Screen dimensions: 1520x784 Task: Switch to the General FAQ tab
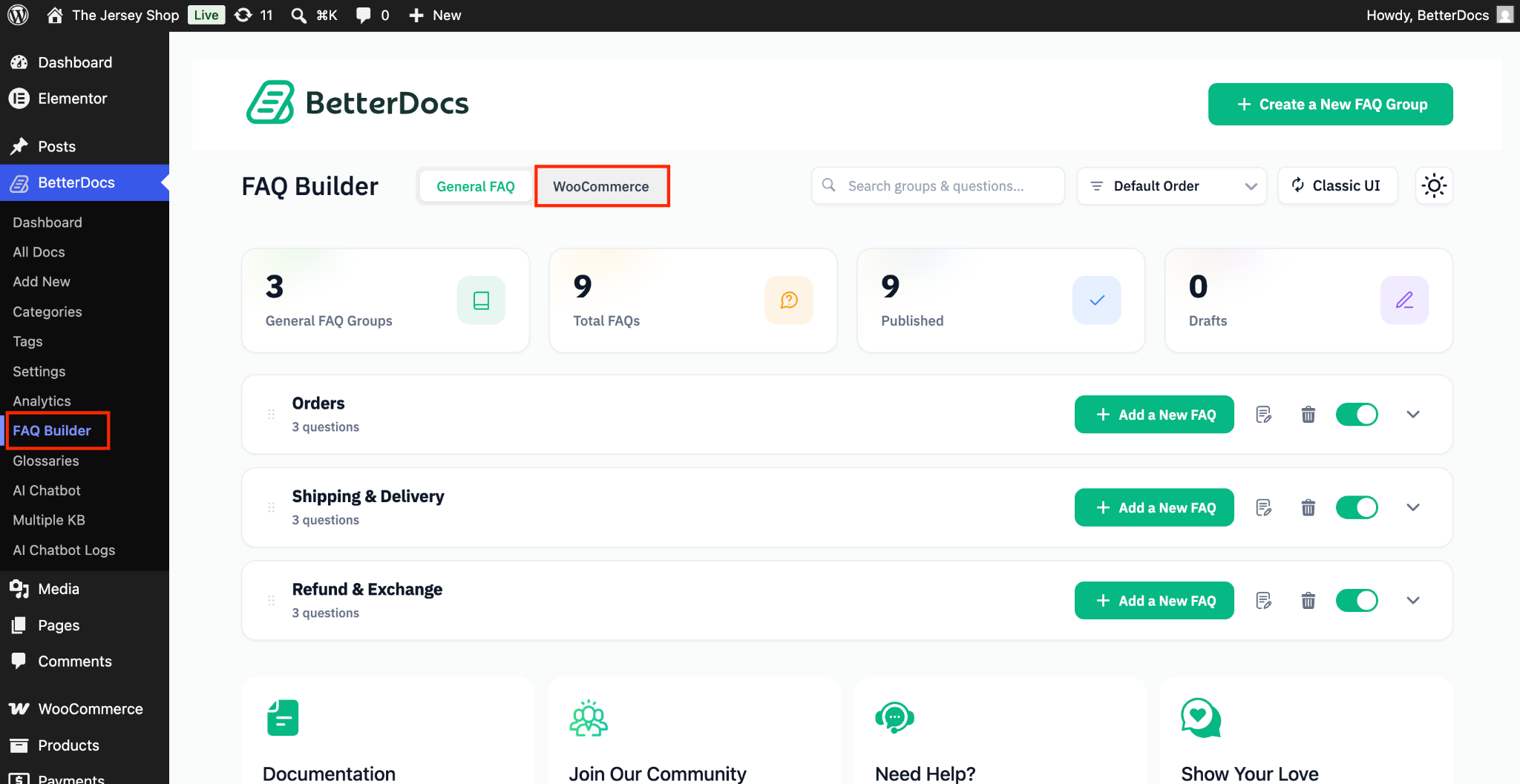pyautogui.click(x=476, y=186)
